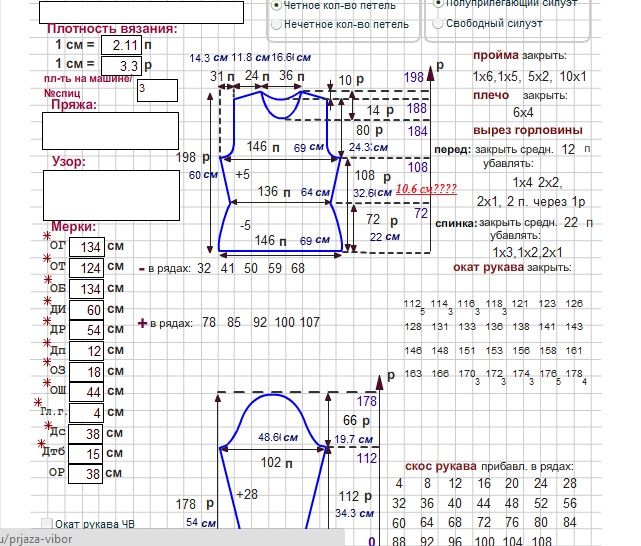Screen dimensions: 641x546
Task: Click the red 10.6 см???? link
Action: [x=426, y=188]
